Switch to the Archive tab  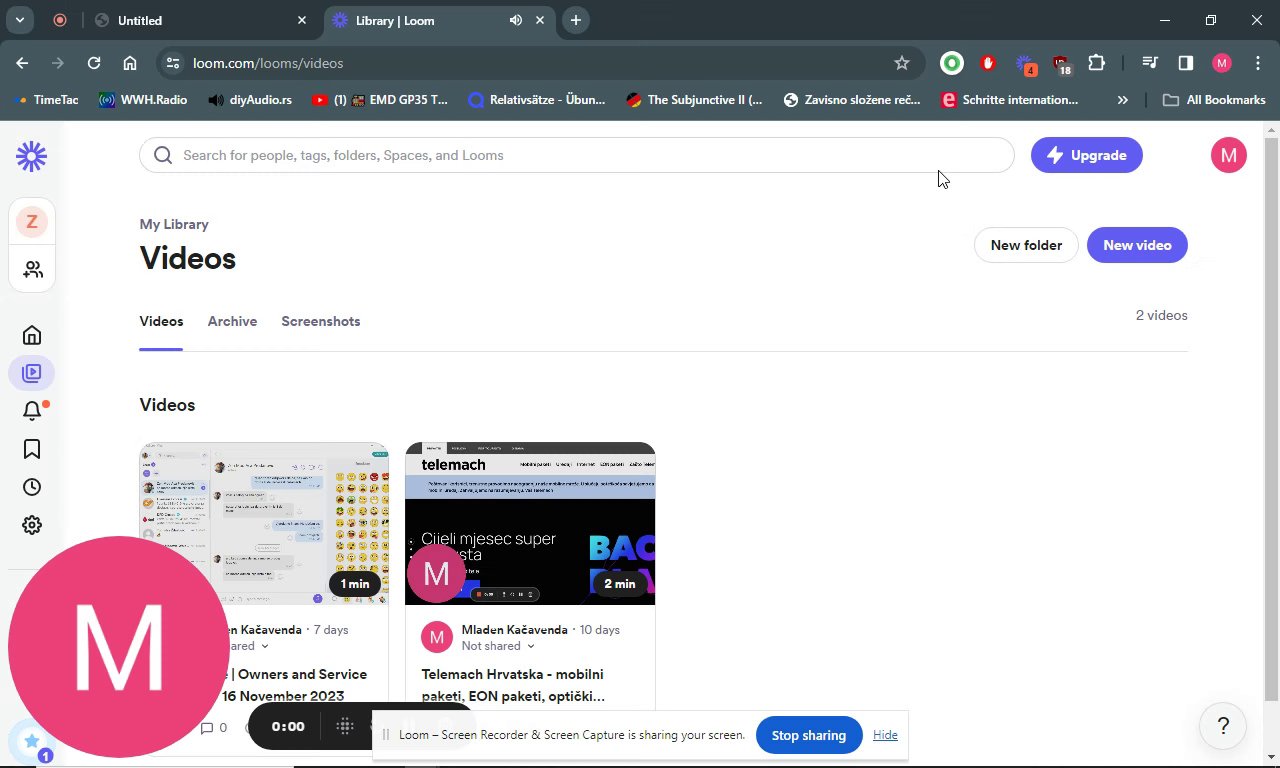coord(232,321)
